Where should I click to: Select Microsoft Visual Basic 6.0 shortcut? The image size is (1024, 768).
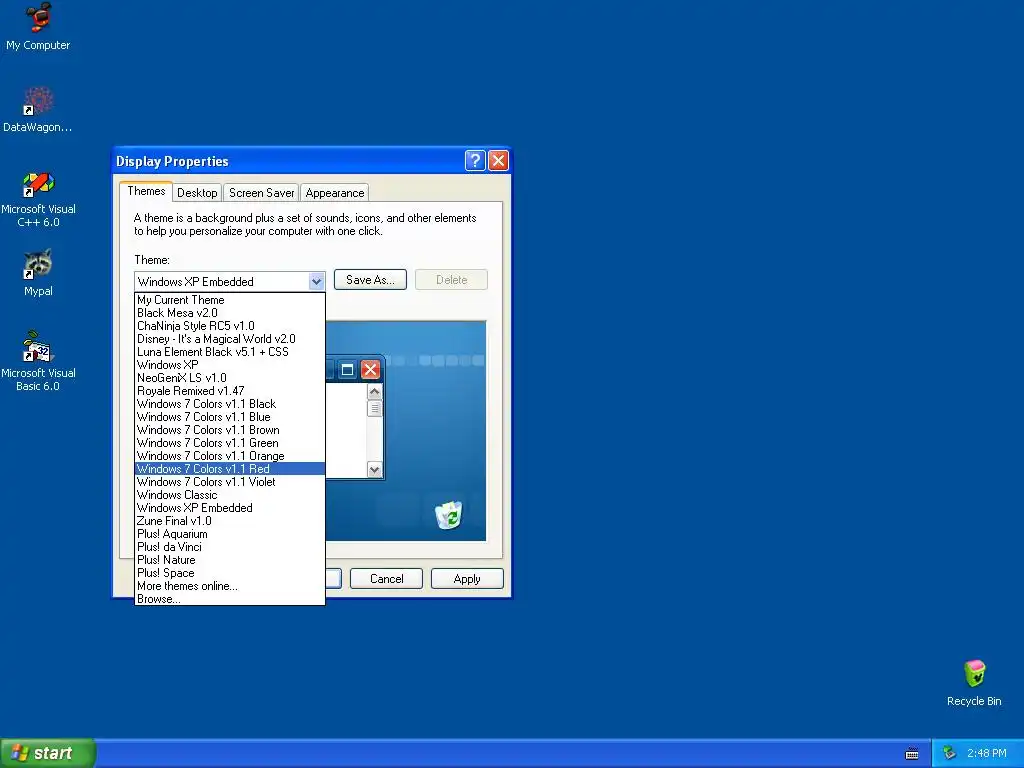click(x=38, y=361)
